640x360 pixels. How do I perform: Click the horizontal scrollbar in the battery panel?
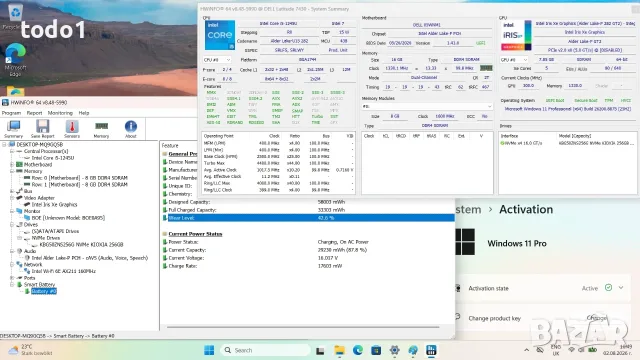coord(303,327)
